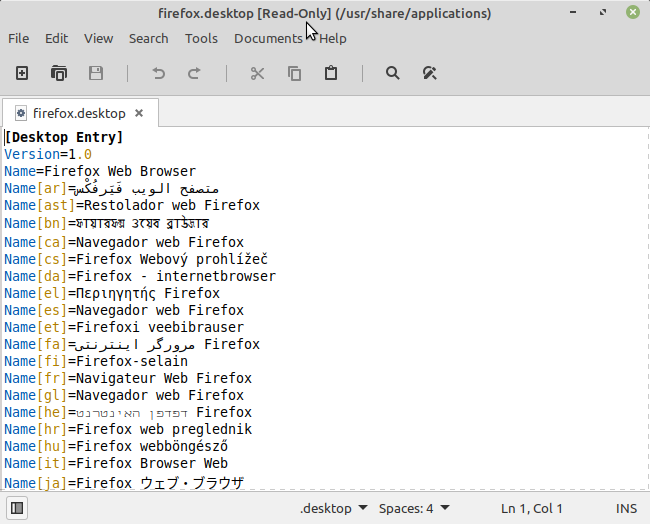650x524 pixels.
Task: Click the Name[ca]=Navegador web Firefox line
Action: [x=124, y=242]
